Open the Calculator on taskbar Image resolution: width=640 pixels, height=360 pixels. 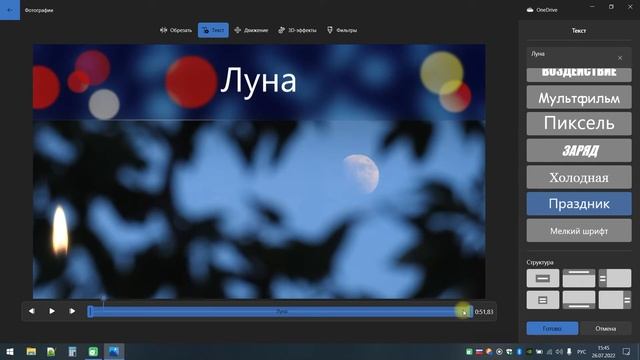pos(72,351)
